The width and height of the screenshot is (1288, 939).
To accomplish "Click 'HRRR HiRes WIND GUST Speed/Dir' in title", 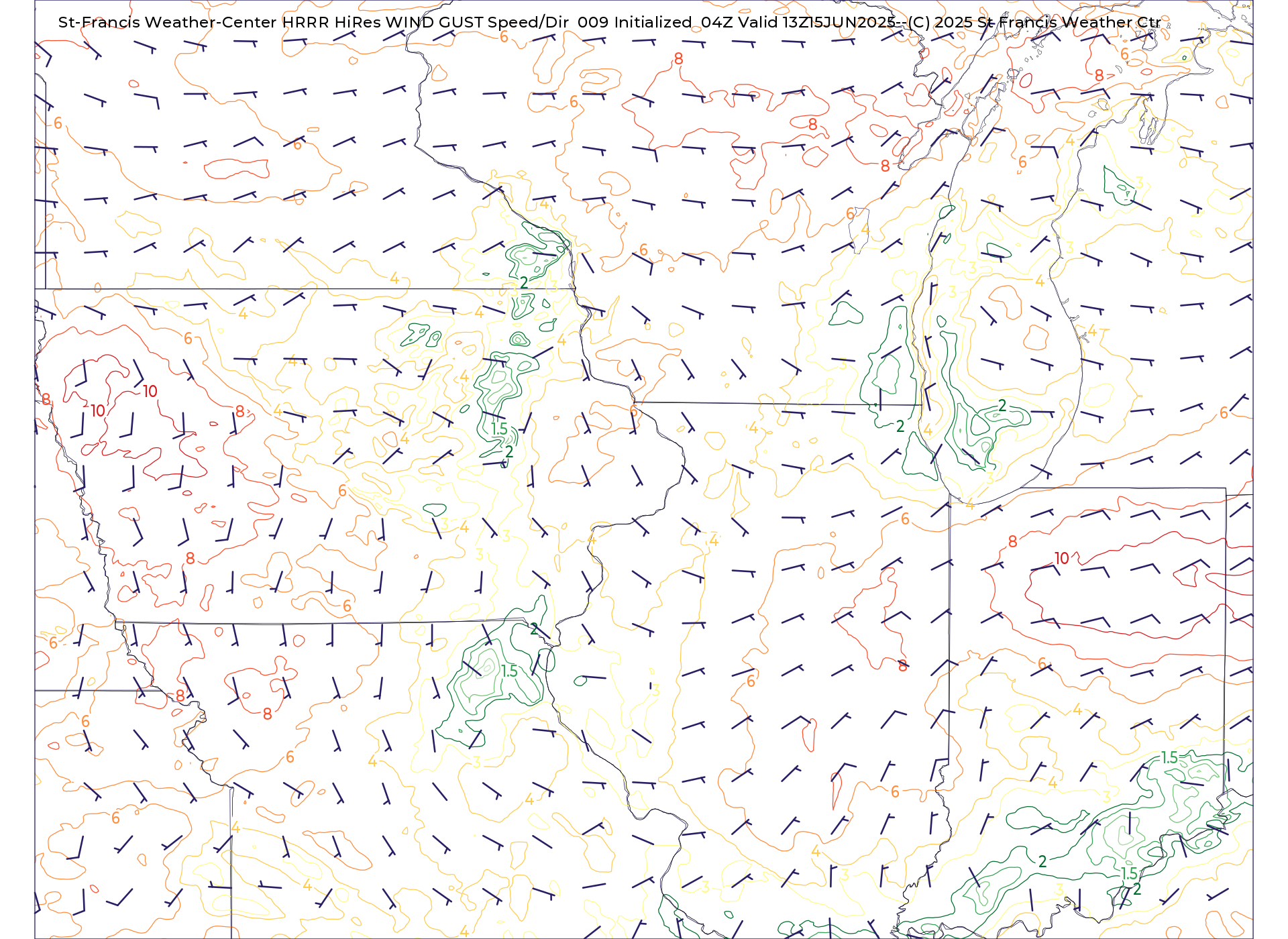I will [x=425, y=22].
